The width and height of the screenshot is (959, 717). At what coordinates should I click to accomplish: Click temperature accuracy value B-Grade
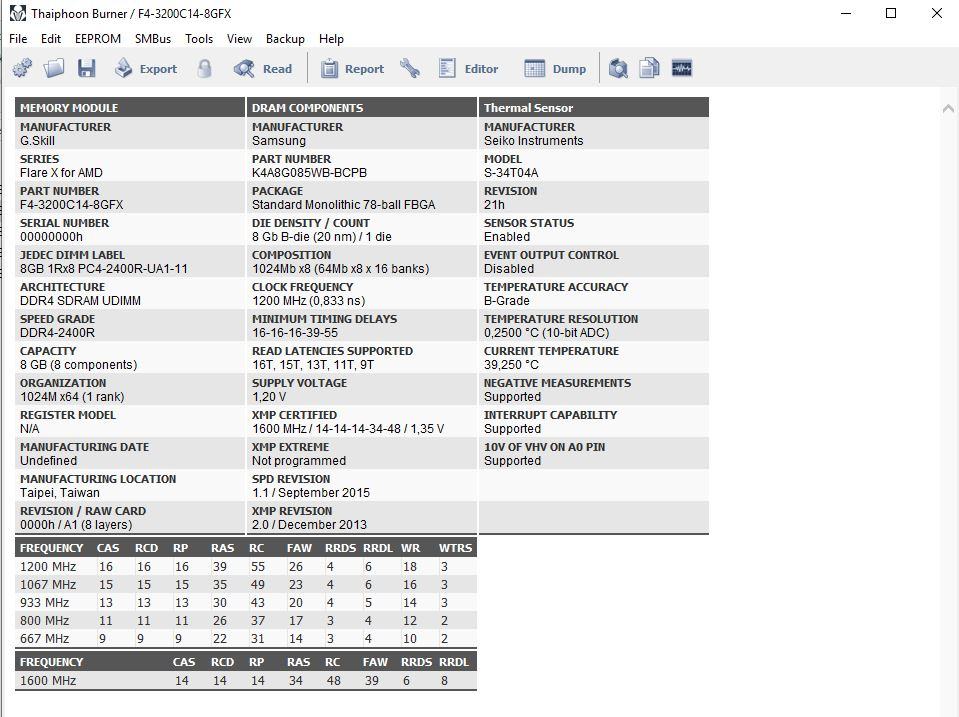pyautogui.click(x=506, y=300)
